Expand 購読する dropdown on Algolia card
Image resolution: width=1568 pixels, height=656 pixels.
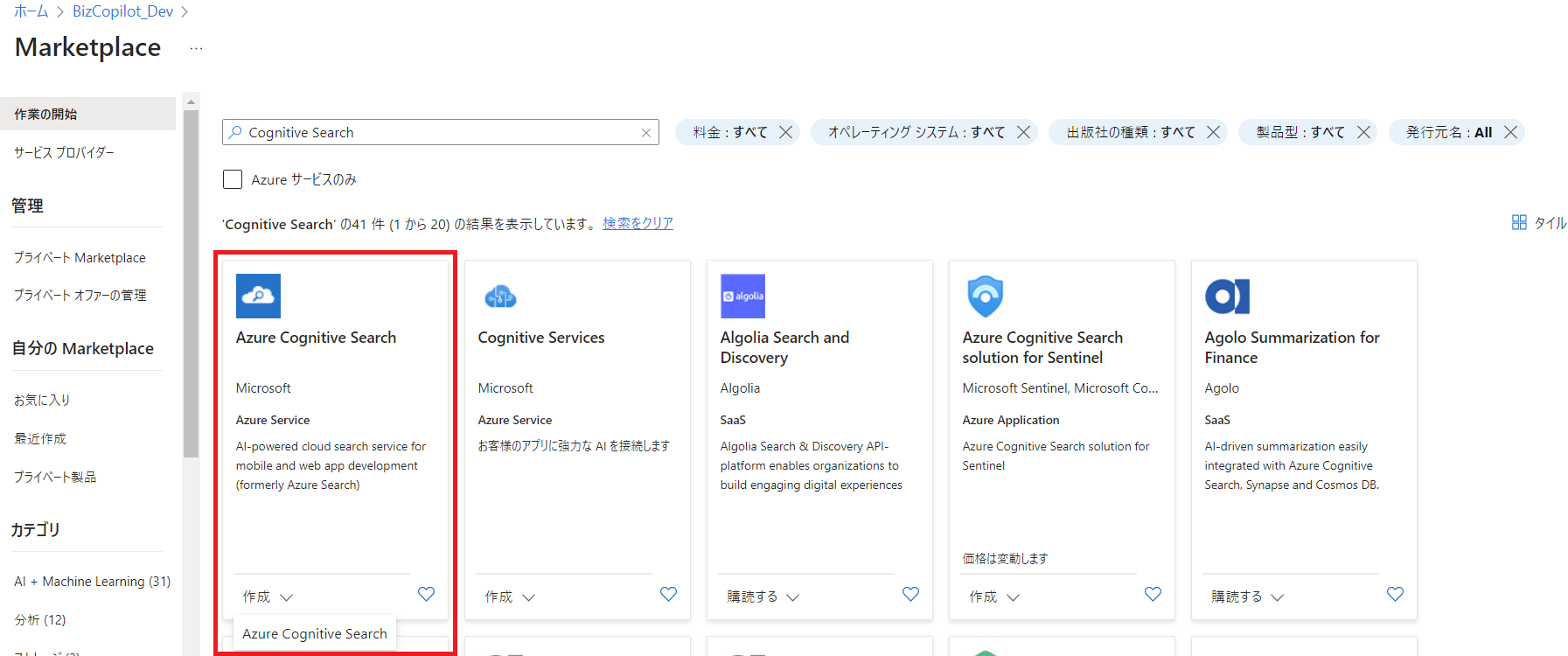(x=763, y=597)
